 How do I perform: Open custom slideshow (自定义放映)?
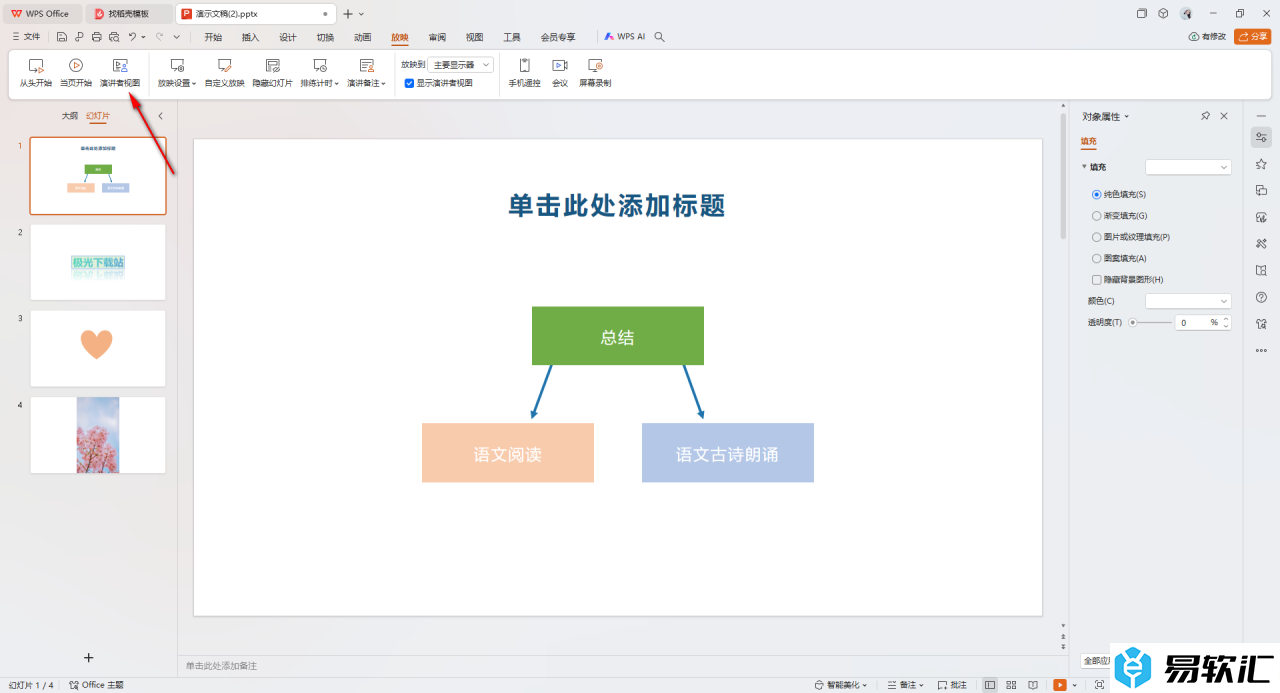pos(224,73)
